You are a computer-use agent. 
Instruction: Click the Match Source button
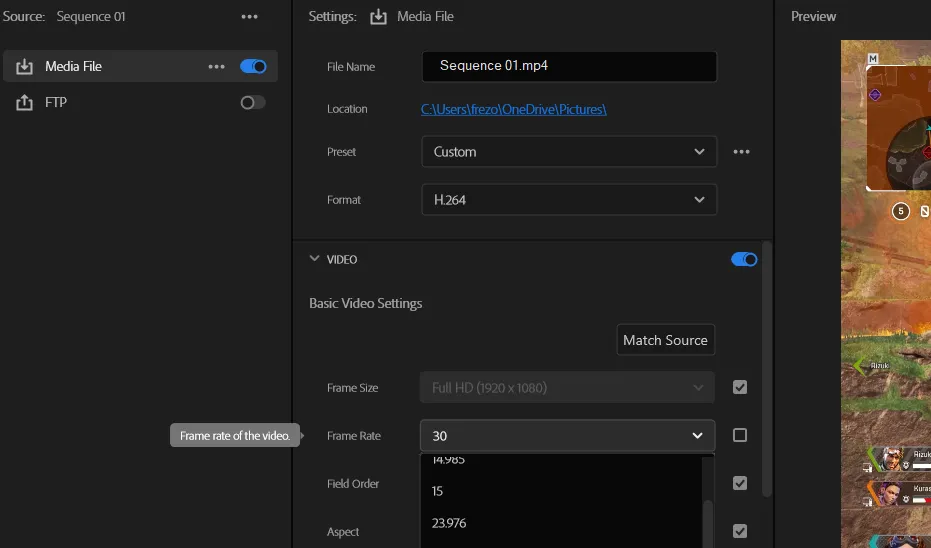pyautogui.click(x=666, y=340)
